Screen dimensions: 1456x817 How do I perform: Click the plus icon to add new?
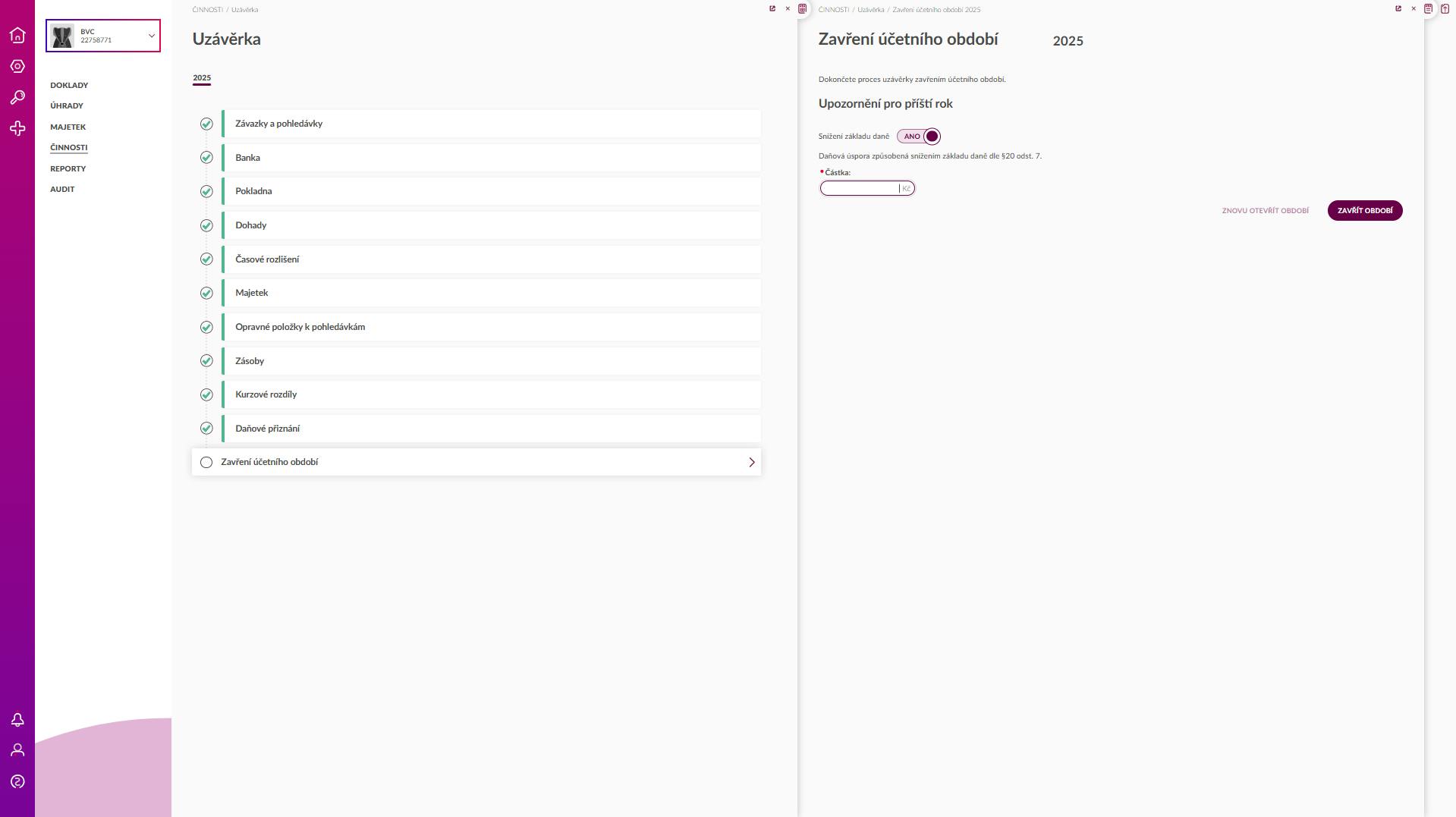click(17, 129)
